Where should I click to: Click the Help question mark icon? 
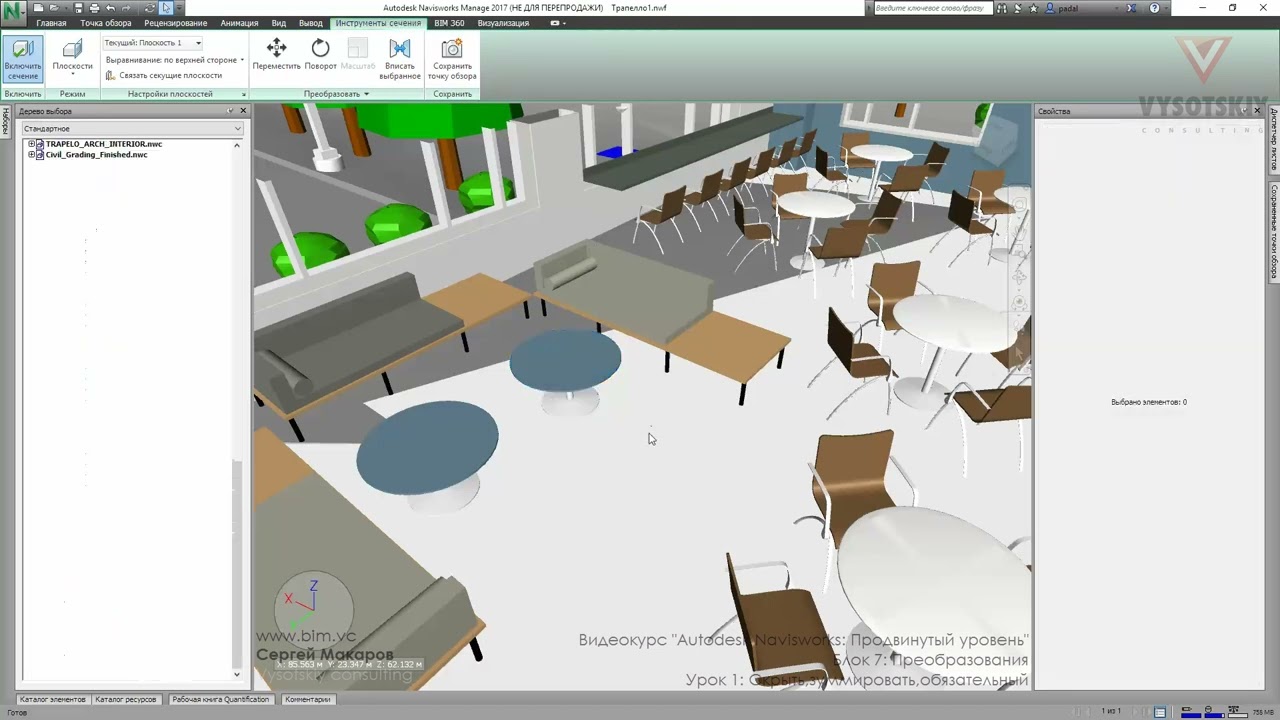tap(1155, 8)
